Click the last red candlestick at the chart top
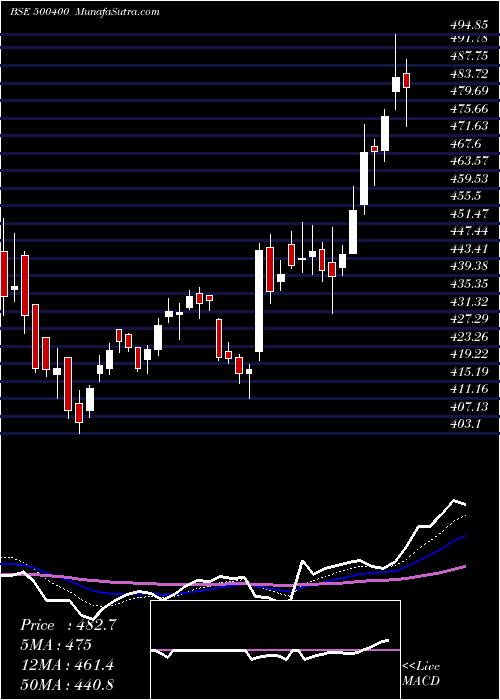Viewport: 500px width, 700px height. click(x=406, y=81)
